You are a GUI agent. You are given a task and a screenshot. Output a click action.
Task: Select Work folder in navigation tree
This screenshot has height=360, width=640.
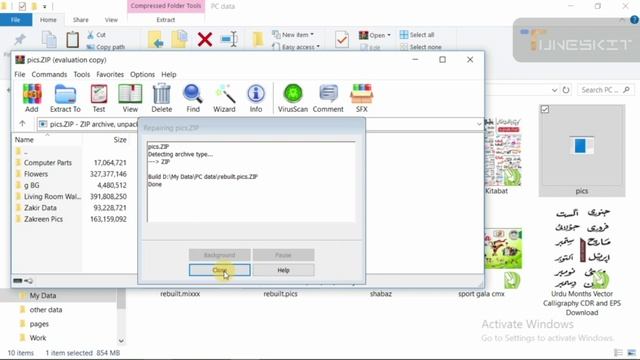(x=38, y=338)
